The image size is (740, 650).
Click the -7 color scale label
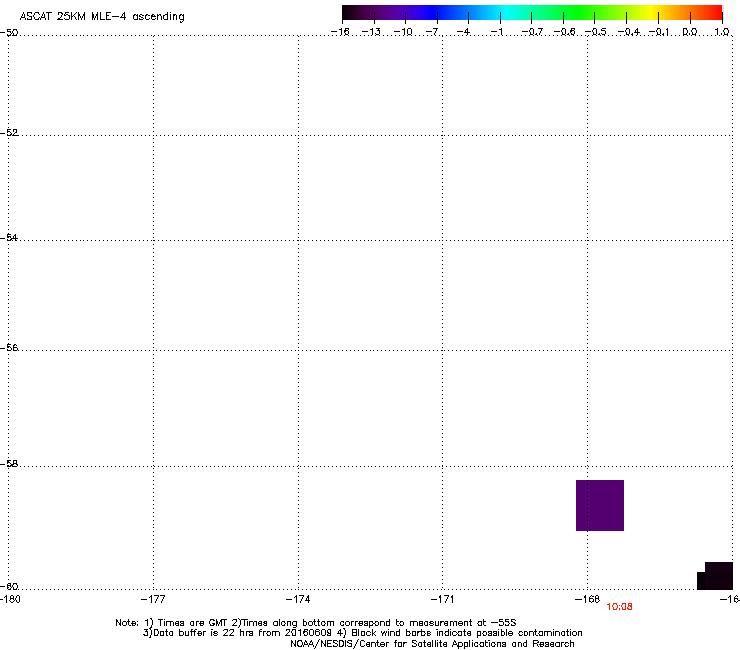(433, 32)
